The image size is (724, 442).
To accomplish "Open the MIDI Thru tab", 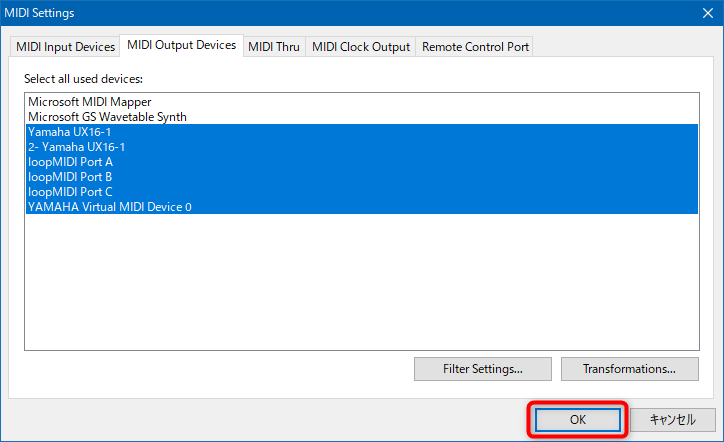I will [x=274, y=47].
